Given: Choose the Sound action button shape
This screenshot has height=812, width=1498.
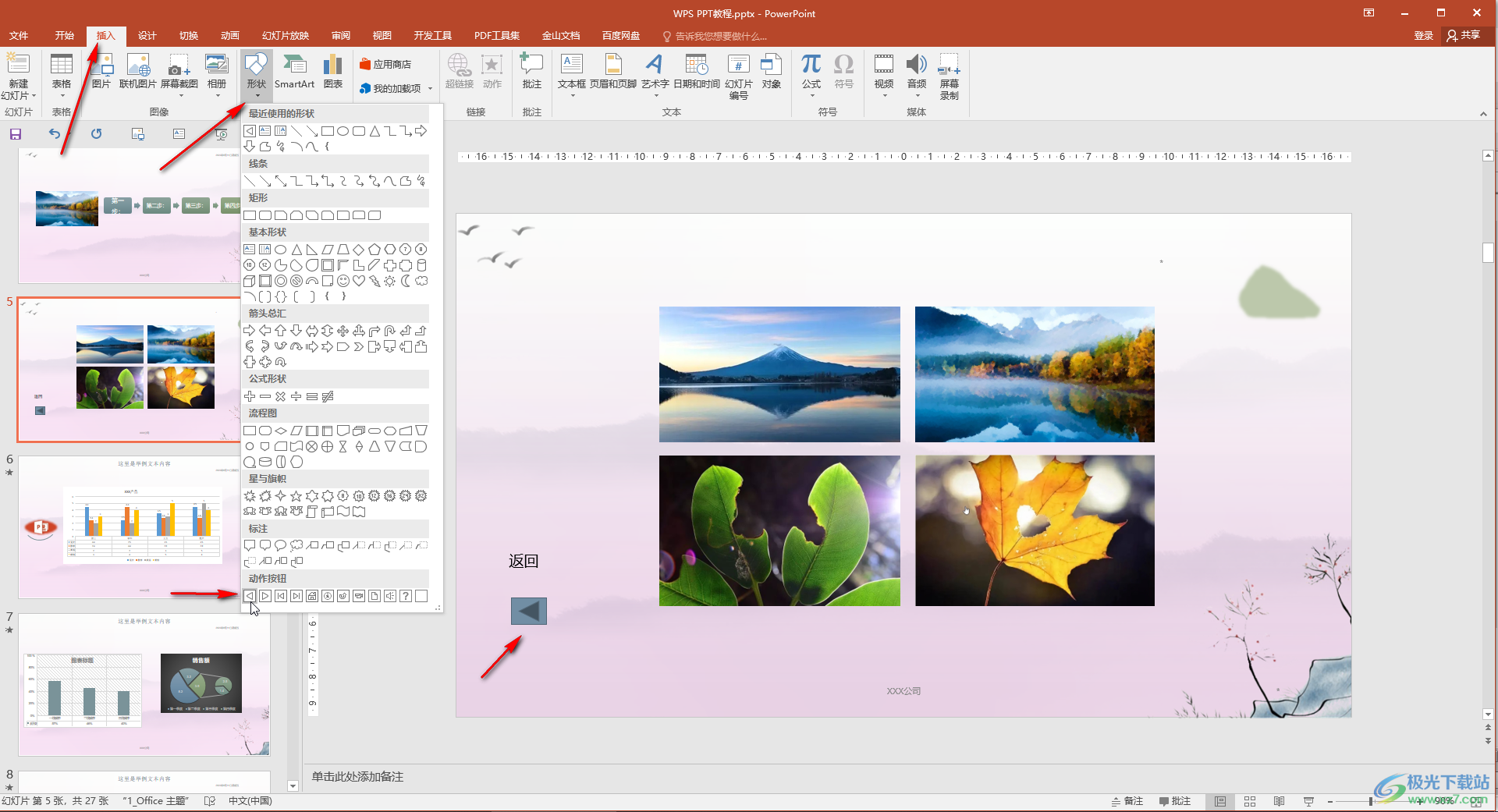Looking at the screenshot, I should pyautogui.click(x=390, y=596).
